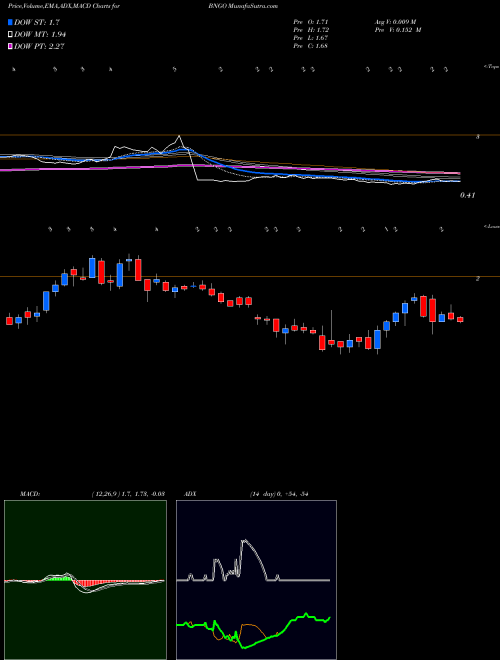This screenshot has height=660, width=500.
Task: Click the '(12,26,9) 1.7, 1.73, -0.03' MACD values
Action: tap(128, 494)
